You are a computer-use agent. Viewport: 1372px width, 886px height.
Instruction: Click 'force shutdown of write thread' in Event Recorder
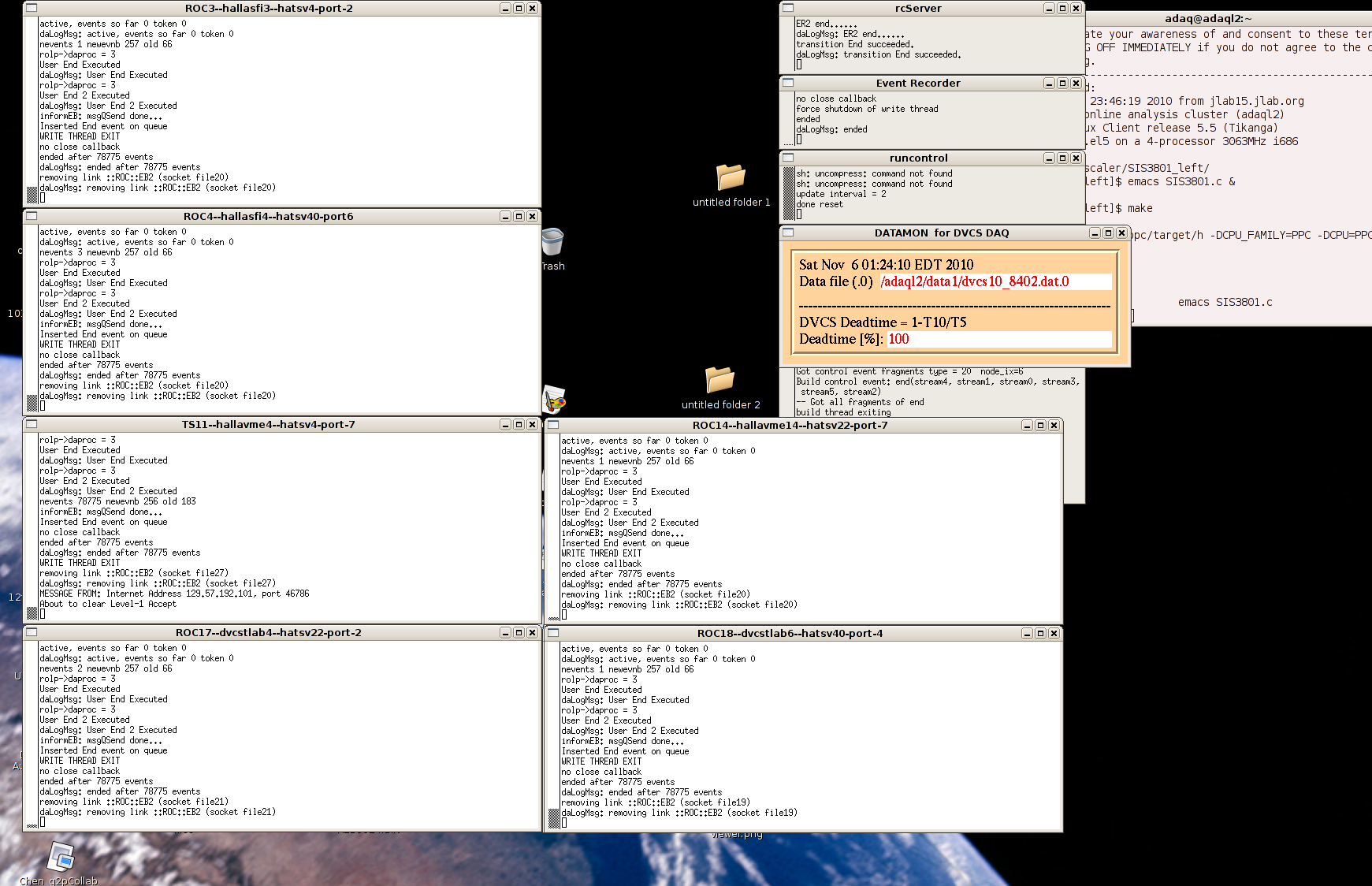(867, 109)
